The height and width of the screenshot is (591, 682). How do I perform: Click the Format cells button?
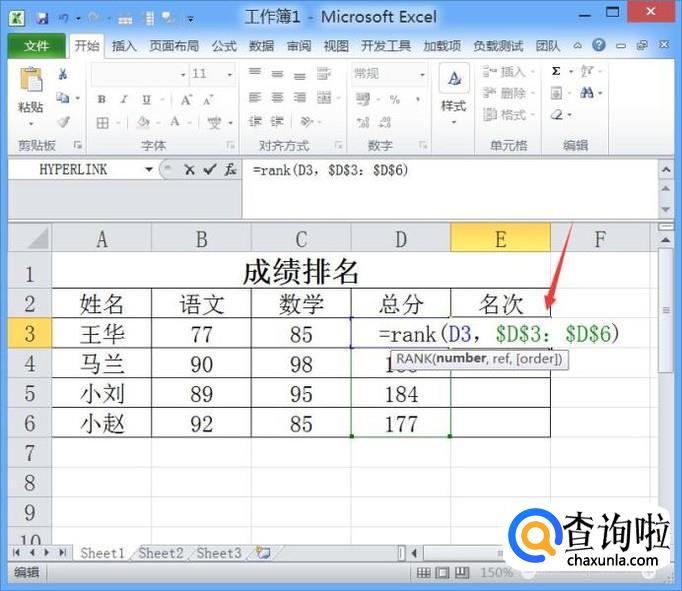pyautogui.click(x=508, y=115)
